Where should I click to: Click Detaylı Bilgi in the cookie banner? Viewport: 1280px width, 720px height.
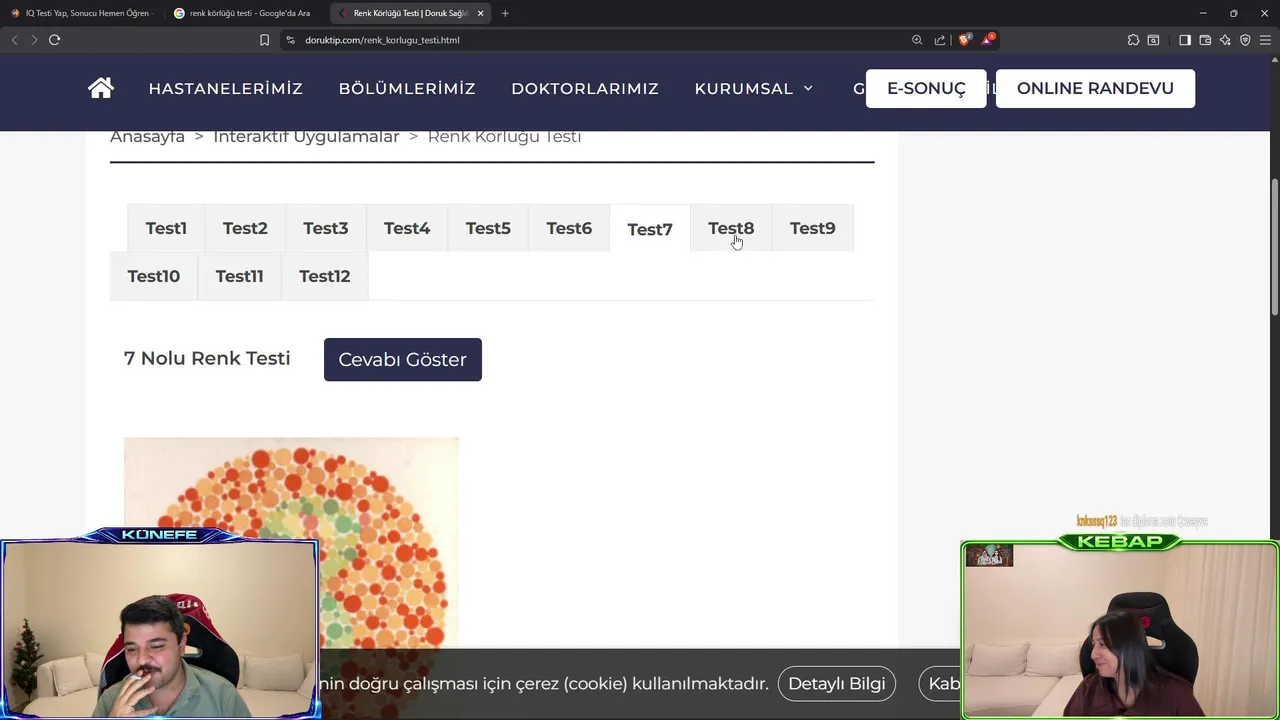click(837, 683)
